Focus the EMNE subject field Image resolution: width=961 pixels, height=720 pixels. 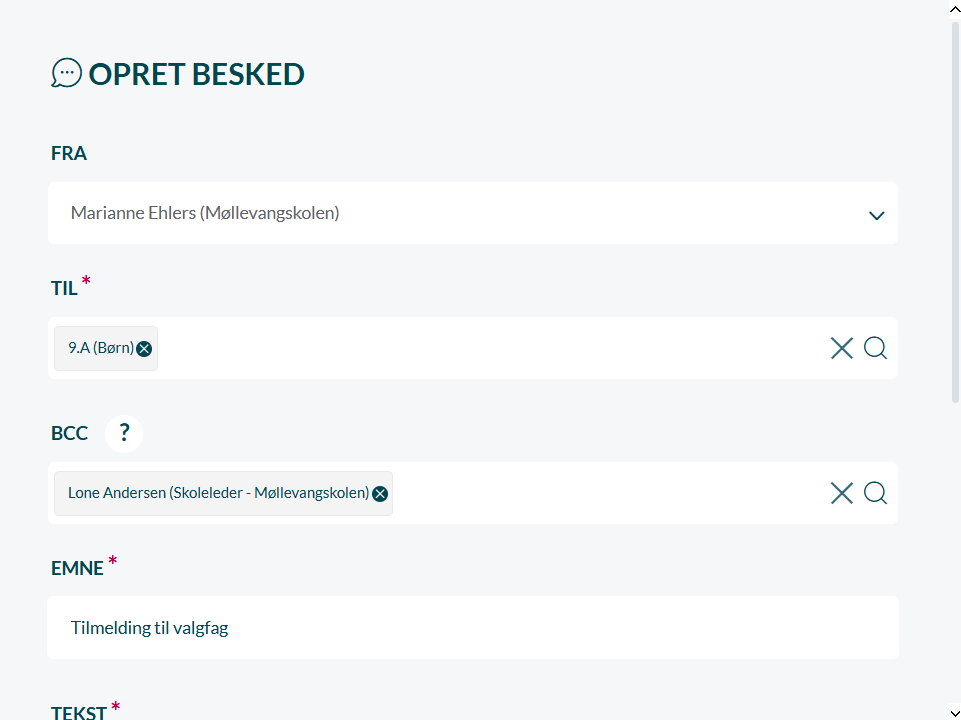pos(472,628)
